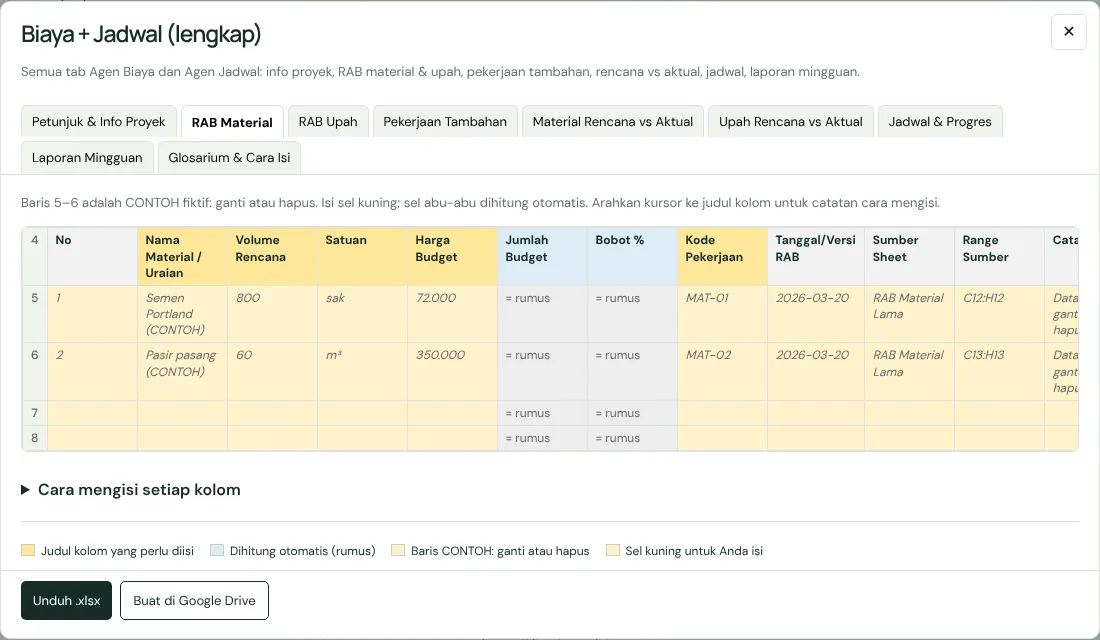Image resolution: width=1100 pixels, height=640 pixels.
Task: Click the range cell C13:H13
Action: [x=1000, y=371]
